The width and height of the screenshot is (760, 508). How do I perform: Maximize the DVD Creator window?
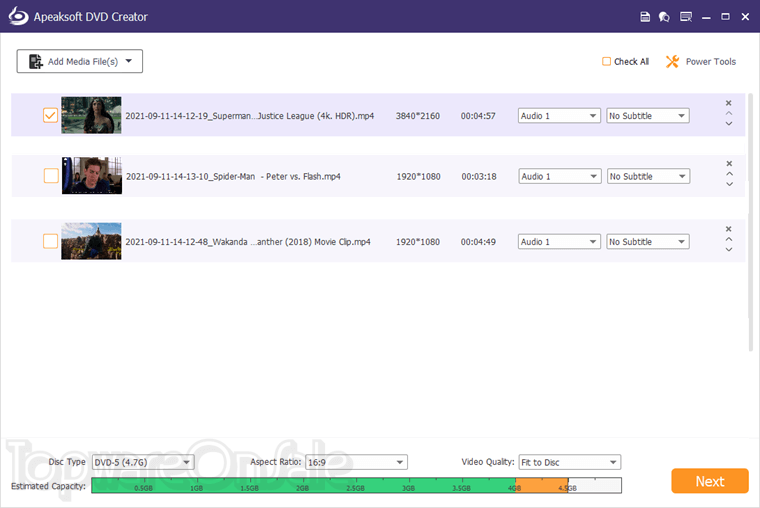[x=725, y=17]
